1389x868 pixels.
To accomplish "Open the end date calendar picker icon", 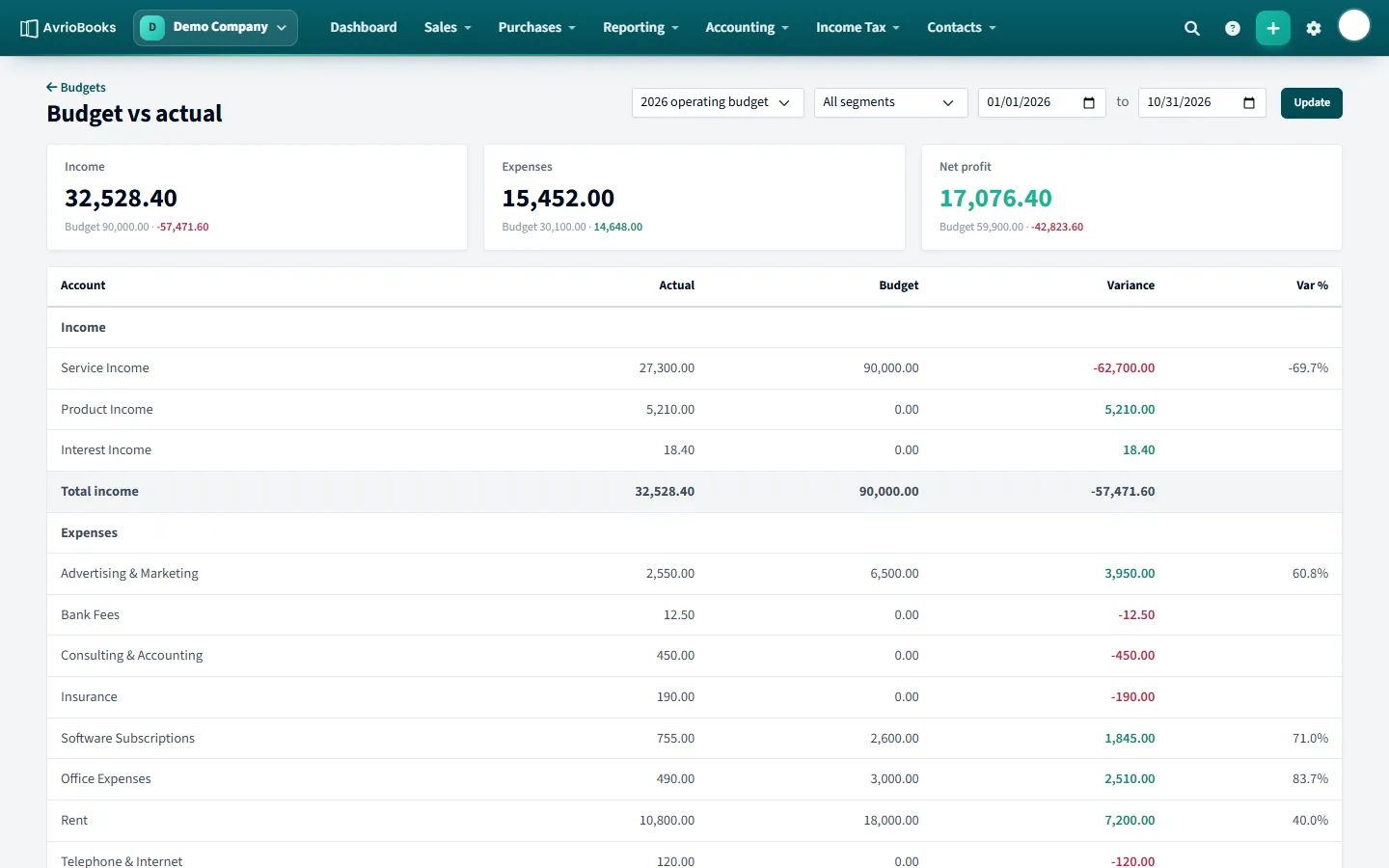I will tap(1249, 102).
